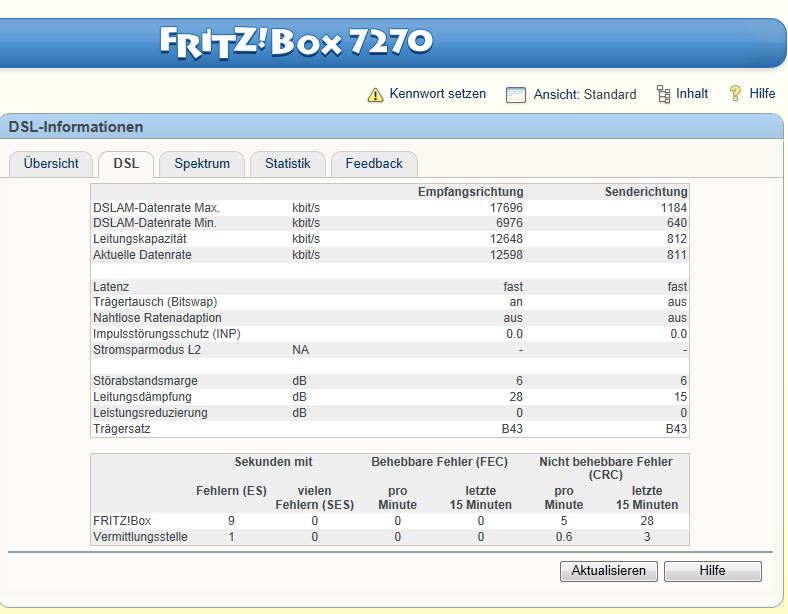This screenshot has width=788, height=614.
Task: Click the NA unit for Stromsparmodus
Action: click(x=301, y=350)
